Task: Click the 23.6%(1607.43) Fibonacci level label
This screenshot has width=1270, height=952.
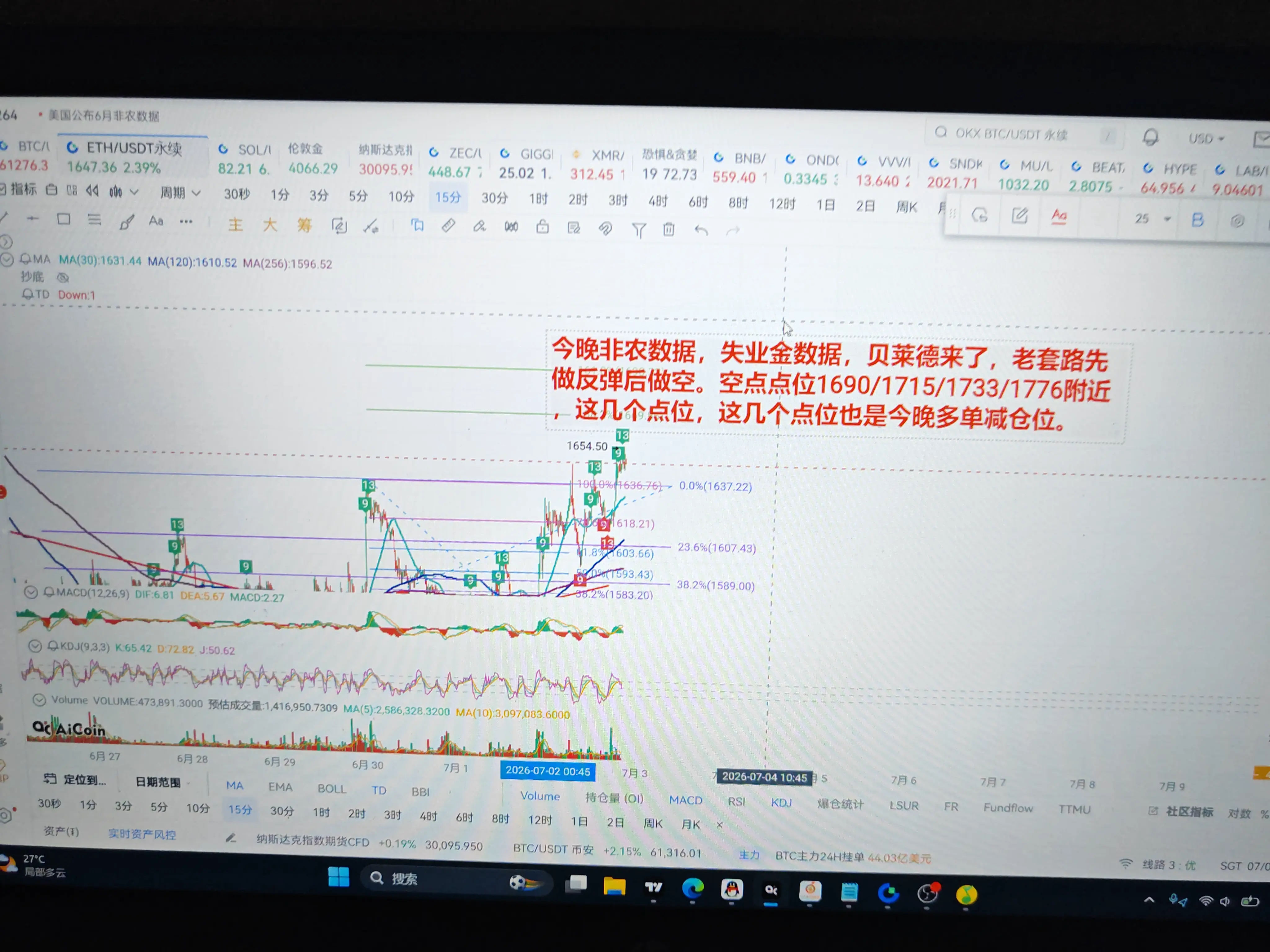Action: [717, 548]
